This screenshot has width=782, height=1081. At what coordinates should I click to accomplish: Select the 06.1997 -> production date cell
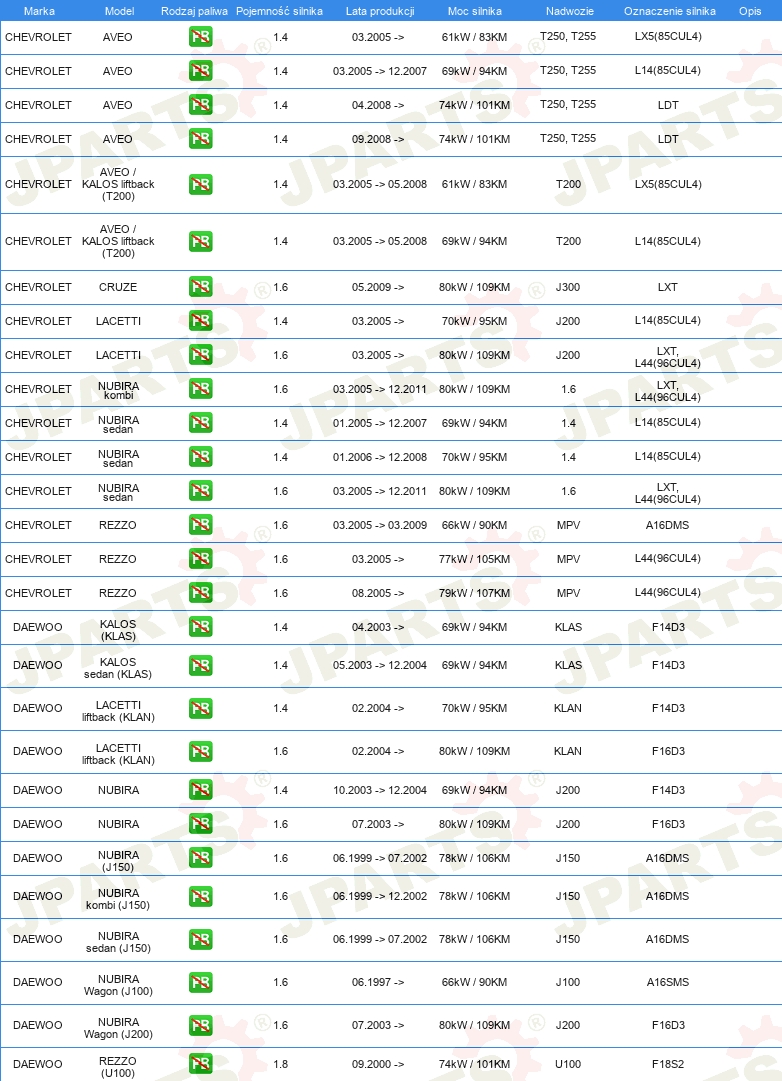378,982
